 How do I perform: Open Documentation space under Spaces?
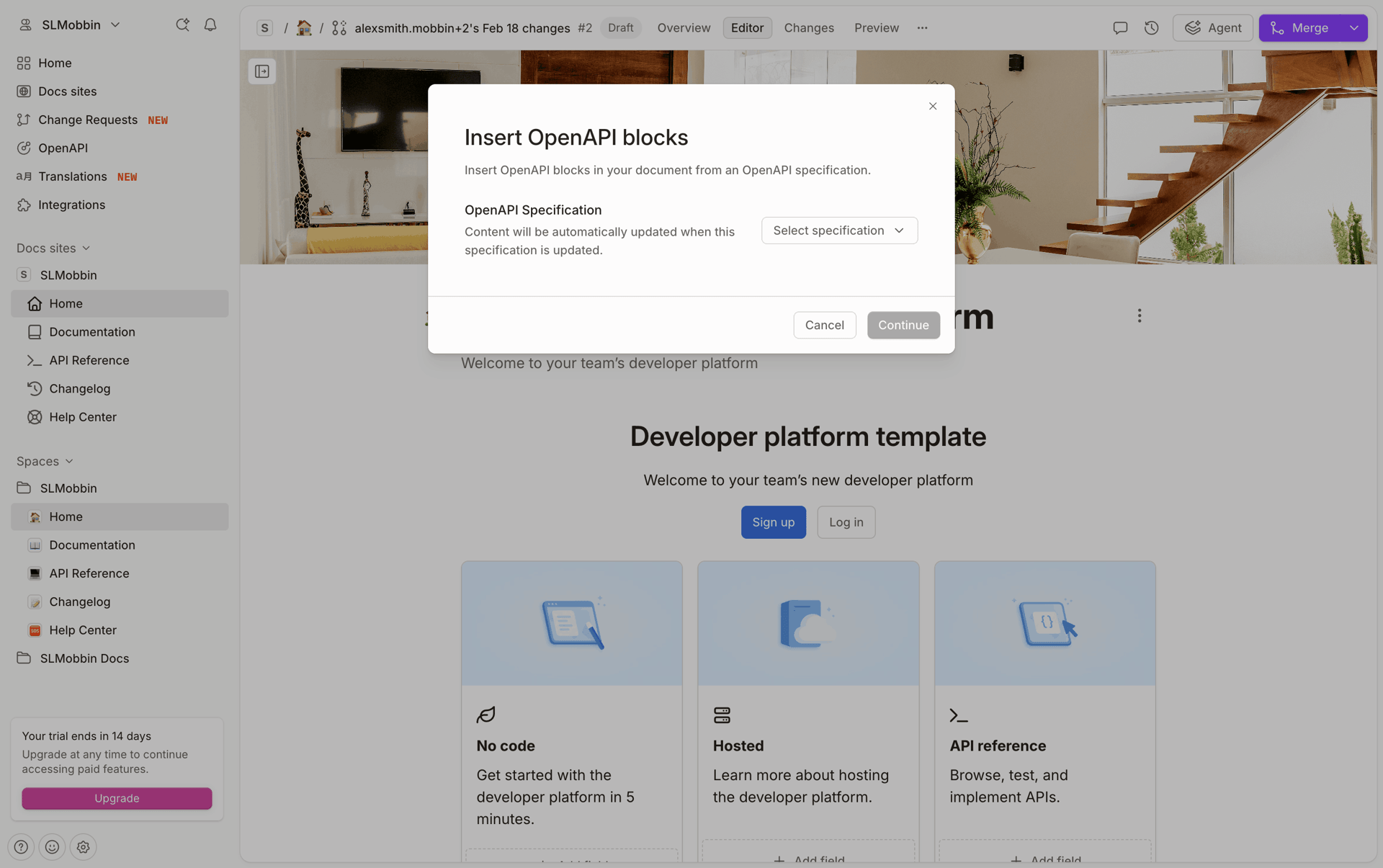120,545
